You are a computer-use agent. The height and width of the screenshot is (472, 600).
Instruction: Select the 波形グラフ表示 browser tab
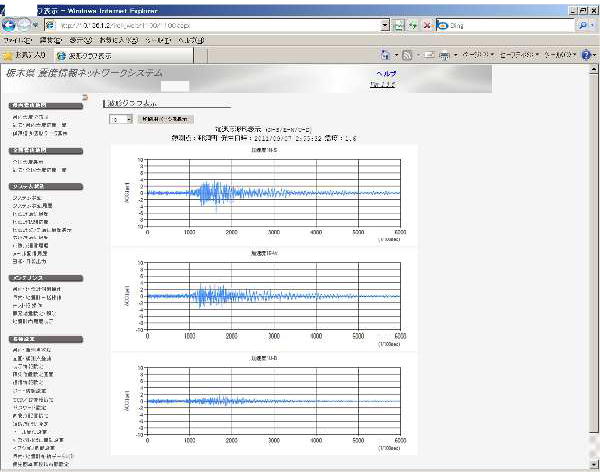click(124, 56)
